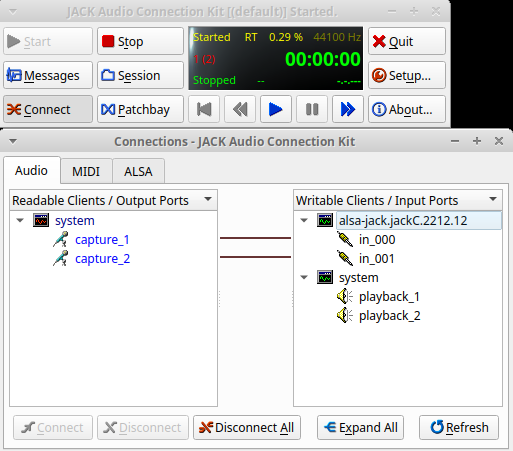Click the 44100 Hz sample rate readout
This screenshot has width=513, height=451.
337,37
